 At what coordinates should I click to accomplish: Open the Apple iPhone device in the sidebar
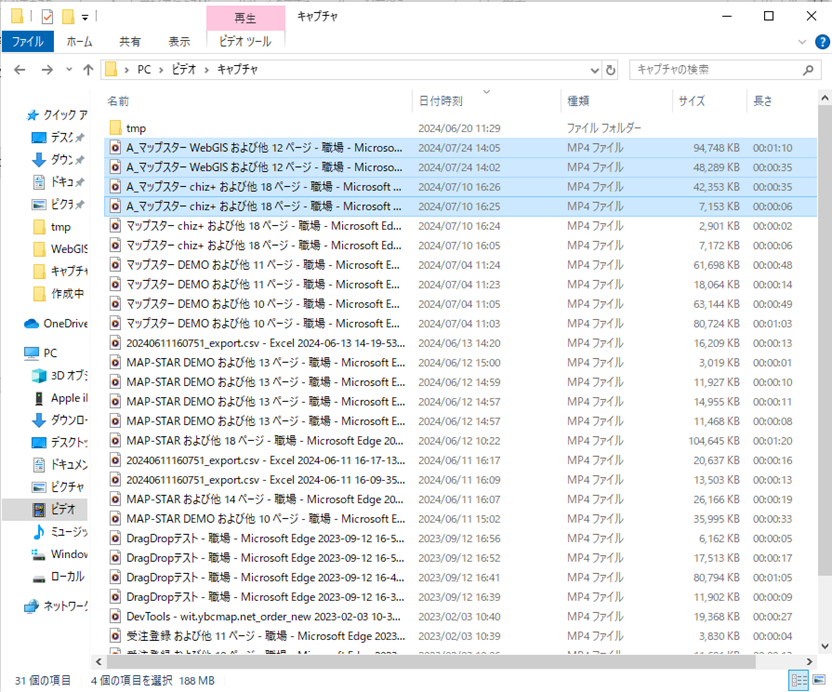pos(60,398)
